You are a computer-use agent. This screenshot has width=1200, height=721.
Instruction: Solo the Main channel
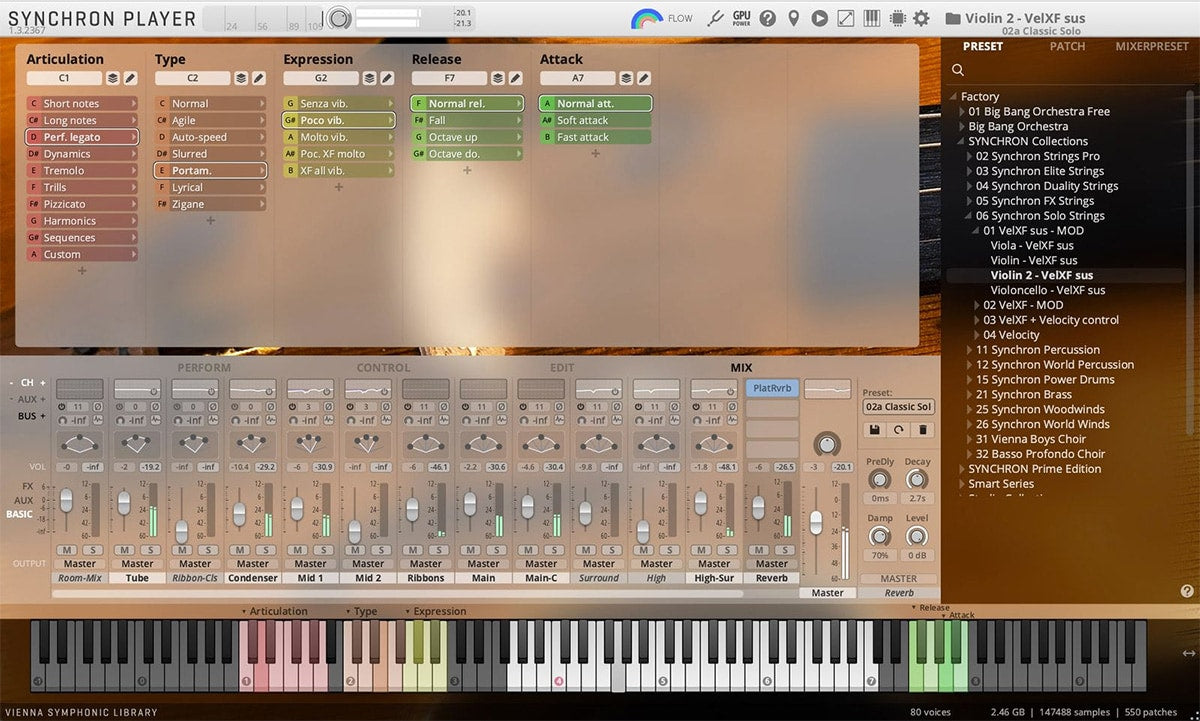coord(496,550)
